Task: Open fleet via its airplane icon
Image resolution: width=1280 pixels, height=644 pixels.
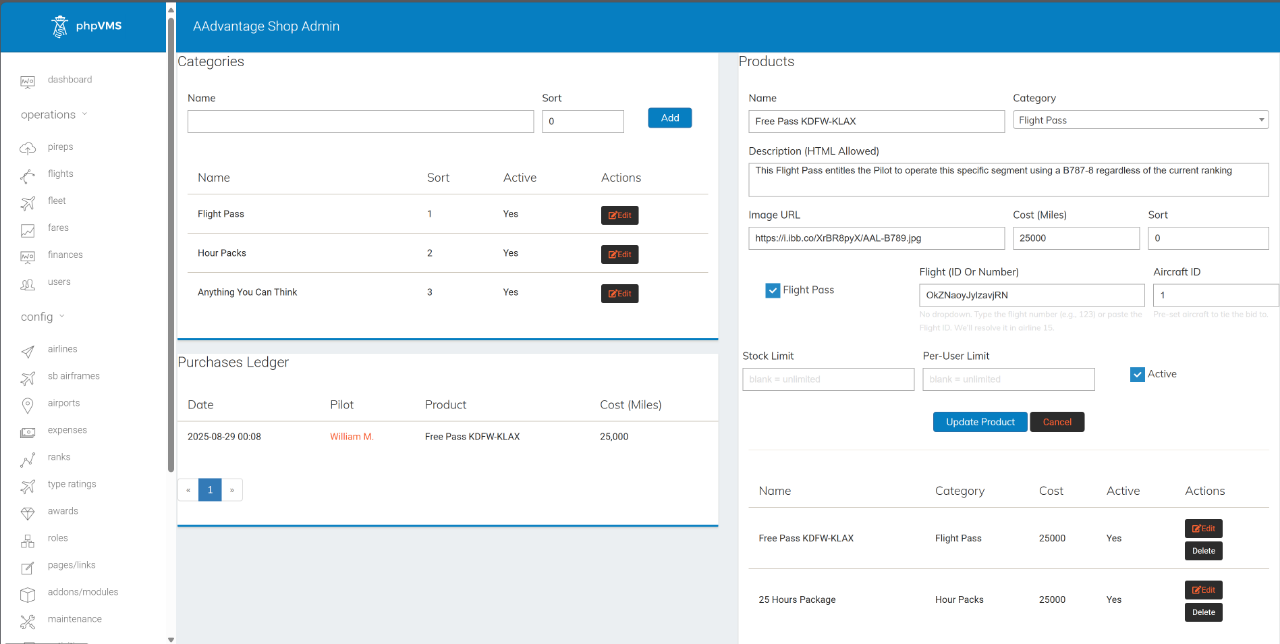Action: [x=28, y=202]
